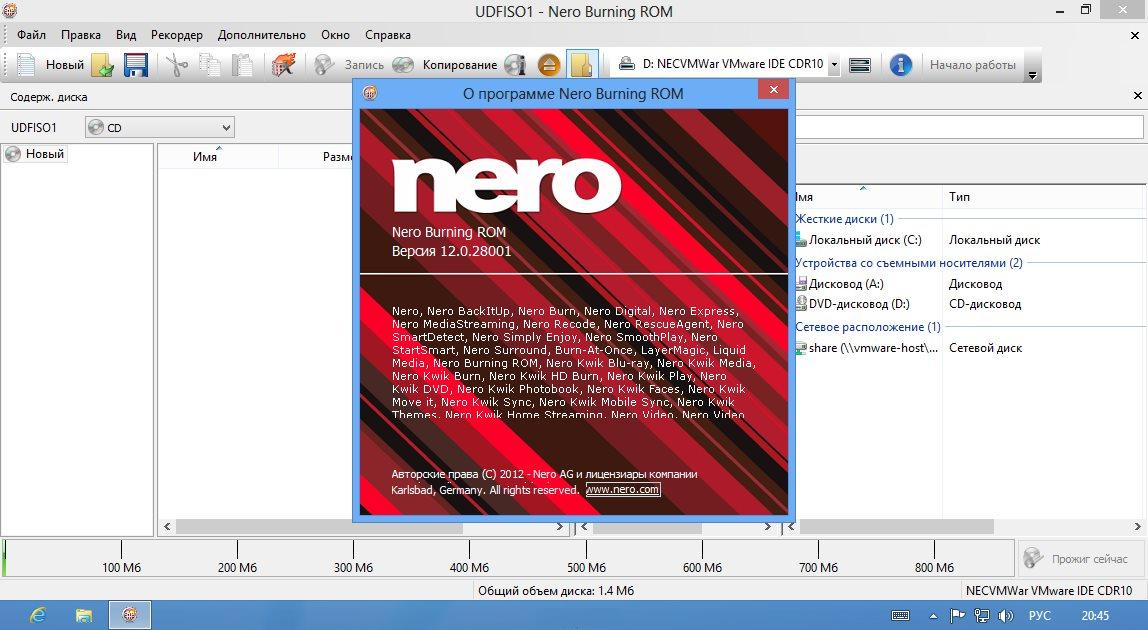Toggle the file browser folder icon
Image resolution: width=1148 pixels, height=630 pixels.
point(582,64)
